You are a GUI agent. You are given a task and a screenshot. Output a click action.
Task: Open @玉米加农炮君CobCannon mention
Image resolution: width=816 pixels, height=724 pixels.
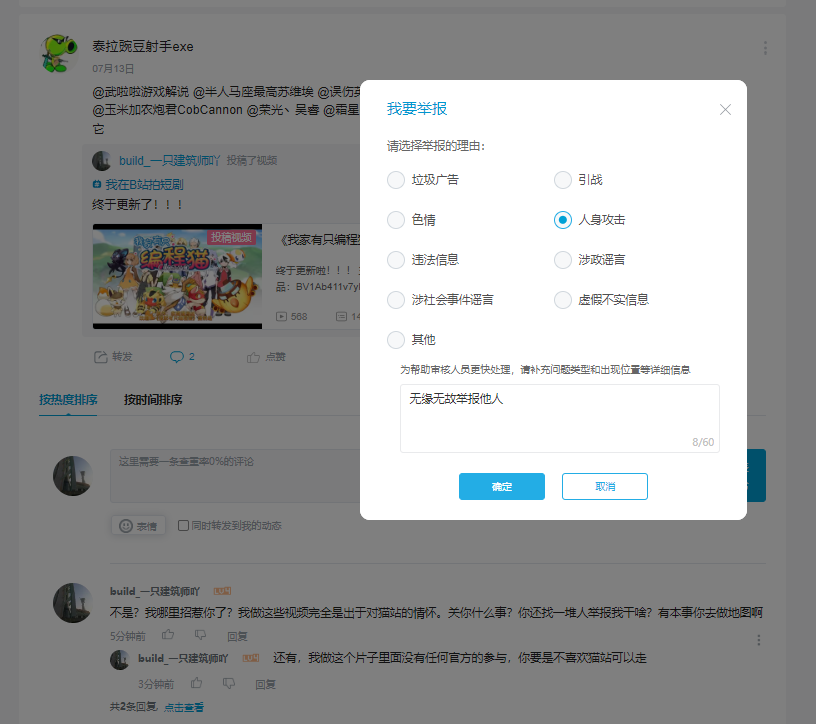[167, 110]
